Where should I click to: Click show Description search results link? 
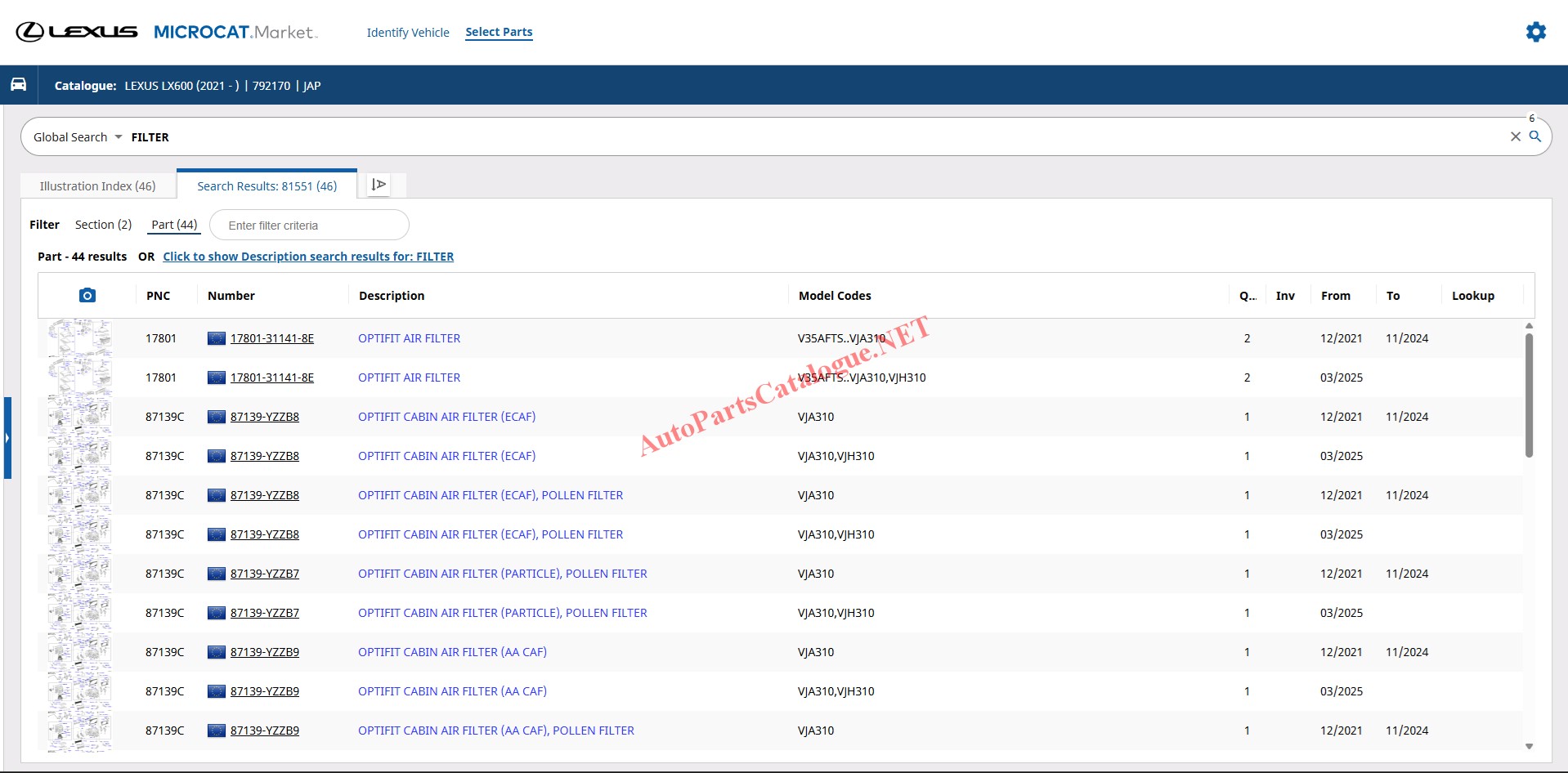pyautogui.click(x=308, y=257)
